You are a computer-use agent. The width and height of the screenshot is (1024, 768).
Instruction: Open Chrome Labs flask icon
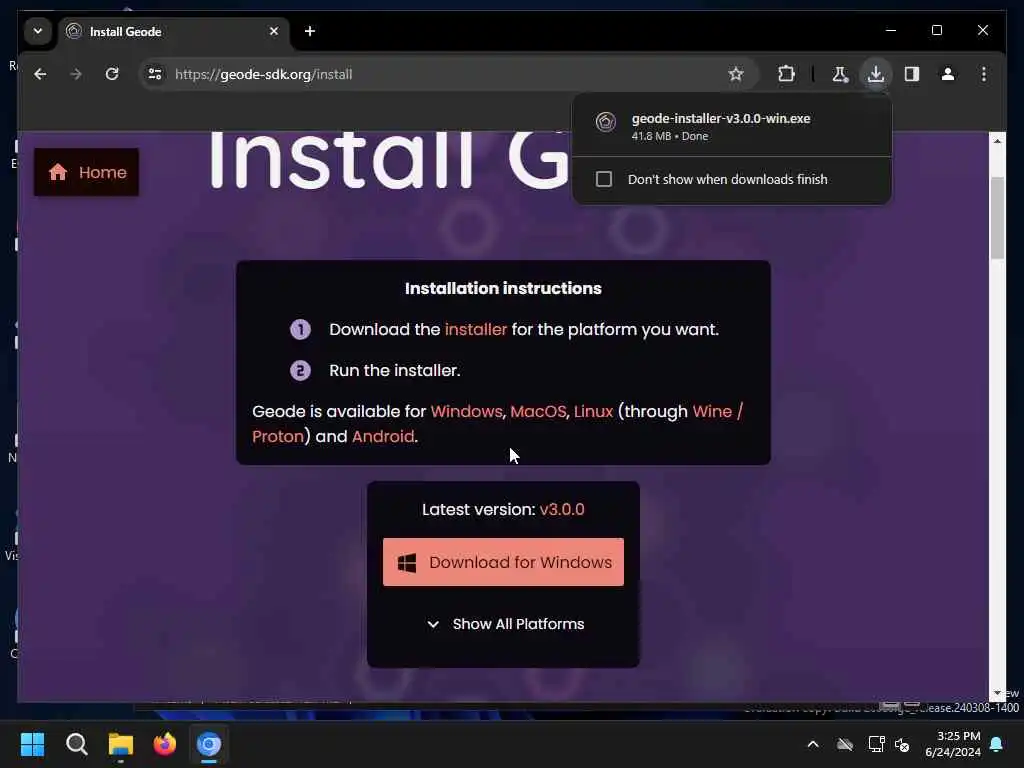tap(840, 74)
